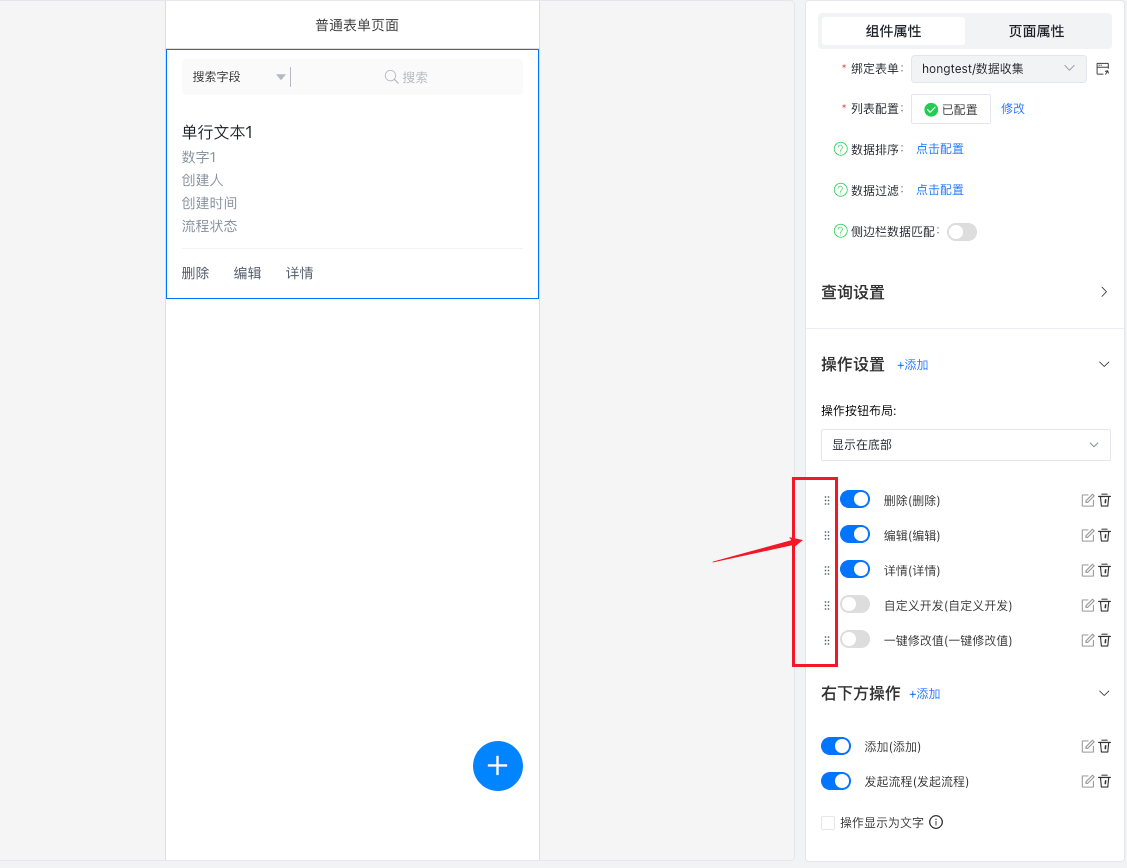This screenshot has height=868, width=1127.
Task: Toggle the 侧边栏数据匹配 switch
Action: tap(961, 232)
